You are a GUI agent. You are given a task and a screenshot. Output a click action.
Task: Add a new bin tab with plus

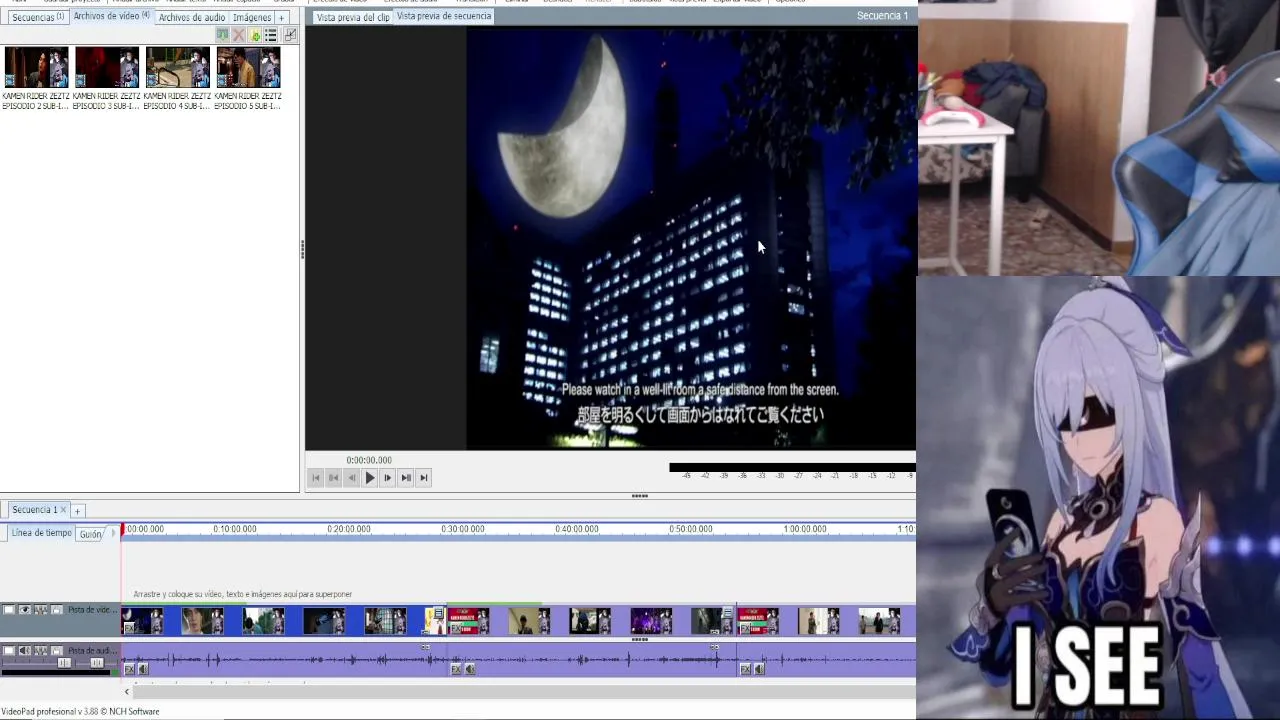(x=281, y=17)
